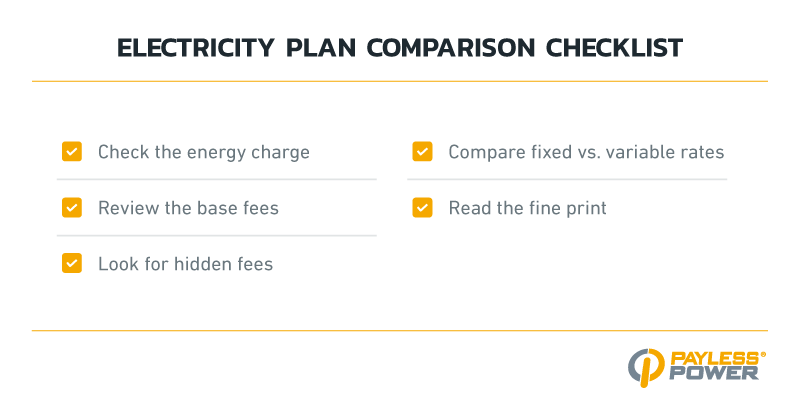The width and height of the screenshot is (800, 404).
Task: Toggle the 'Look for hidden fees' checkbox
Action: pos(72,264)
